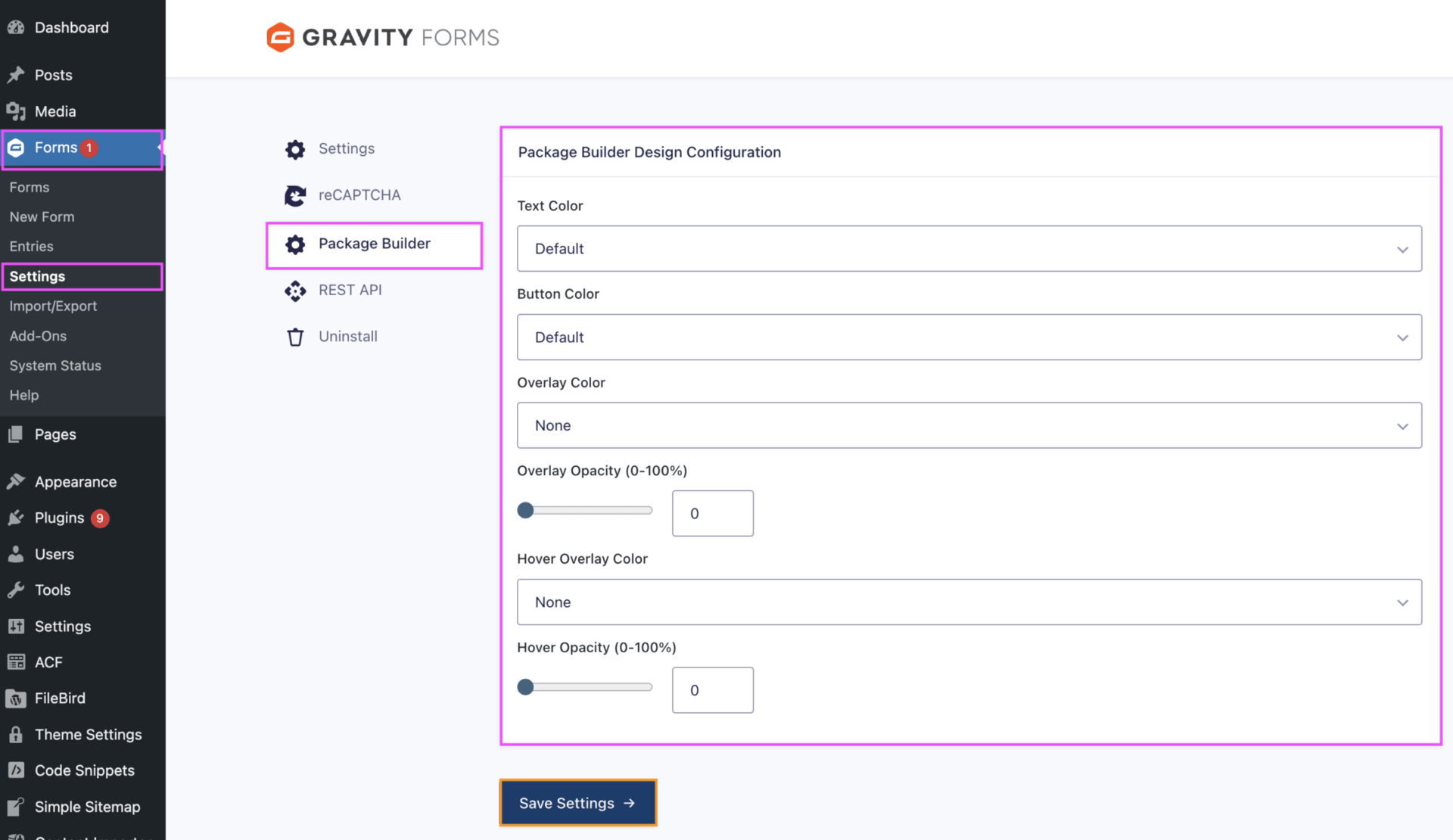Open the System Status link
The image size is (1453, 840).
click(55, 366)
